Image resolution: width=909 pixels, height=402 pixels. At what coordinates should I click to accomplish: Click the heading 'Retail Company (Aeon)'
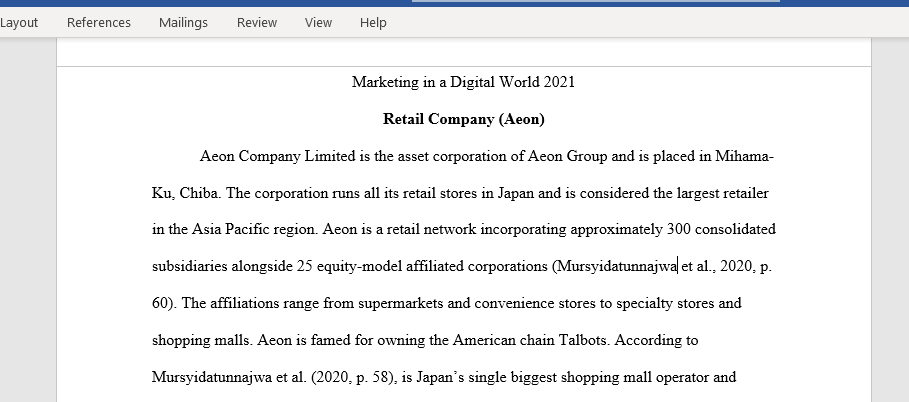(463, 119)
